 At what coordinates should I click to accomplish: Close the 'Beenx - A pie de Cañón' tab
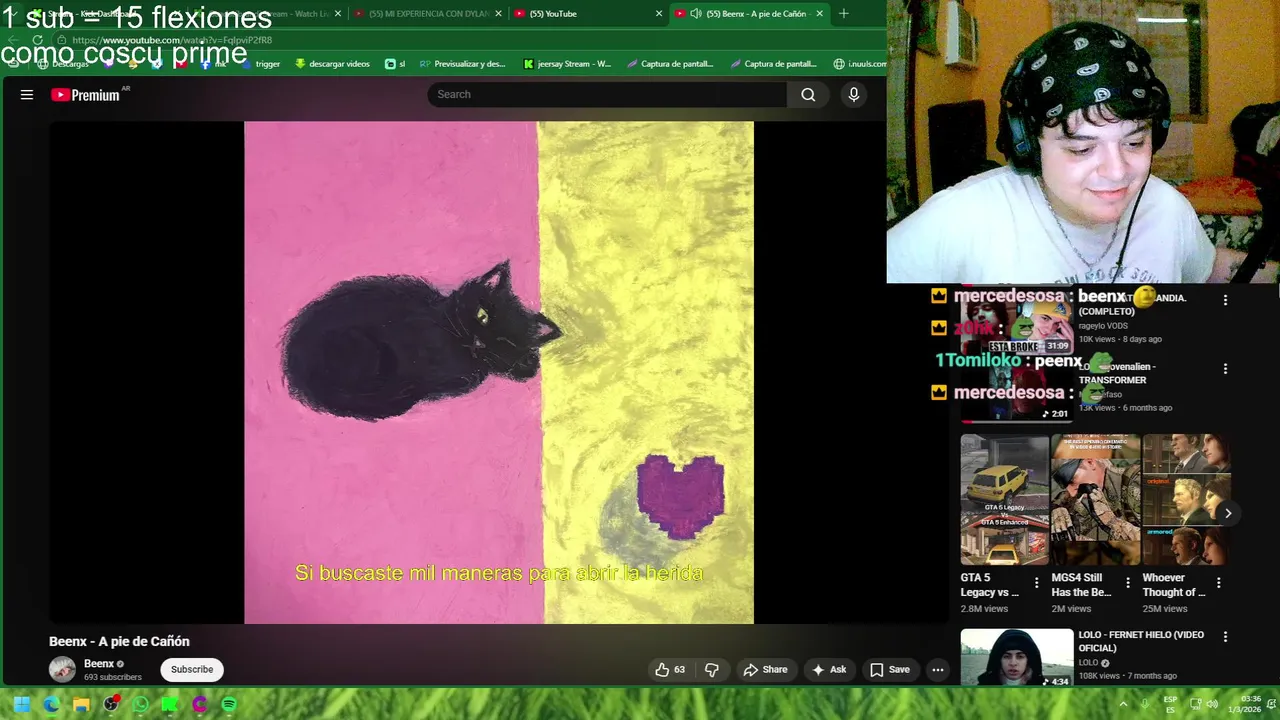[820, 14]
